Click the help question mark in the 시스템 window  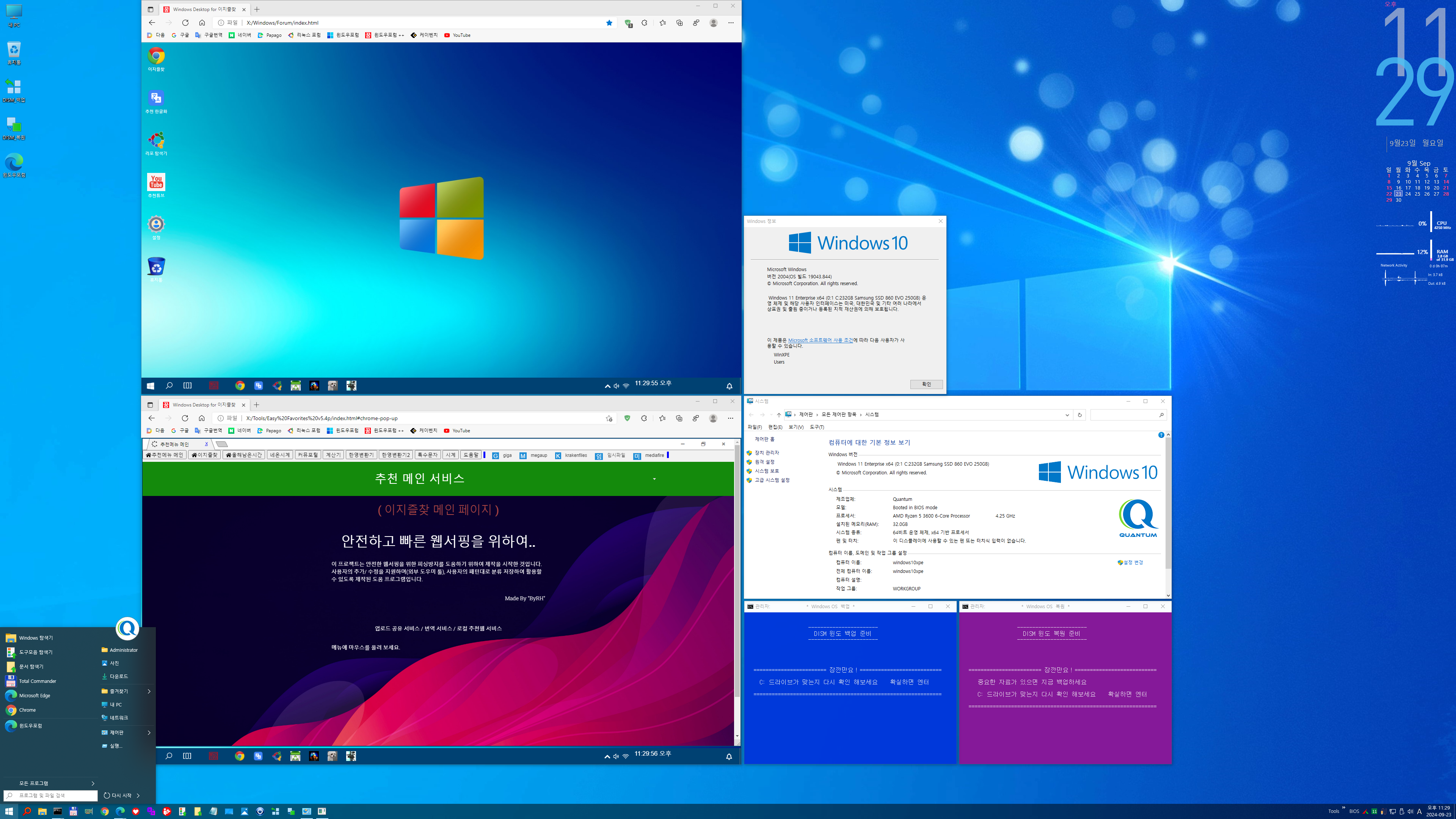1161,435
